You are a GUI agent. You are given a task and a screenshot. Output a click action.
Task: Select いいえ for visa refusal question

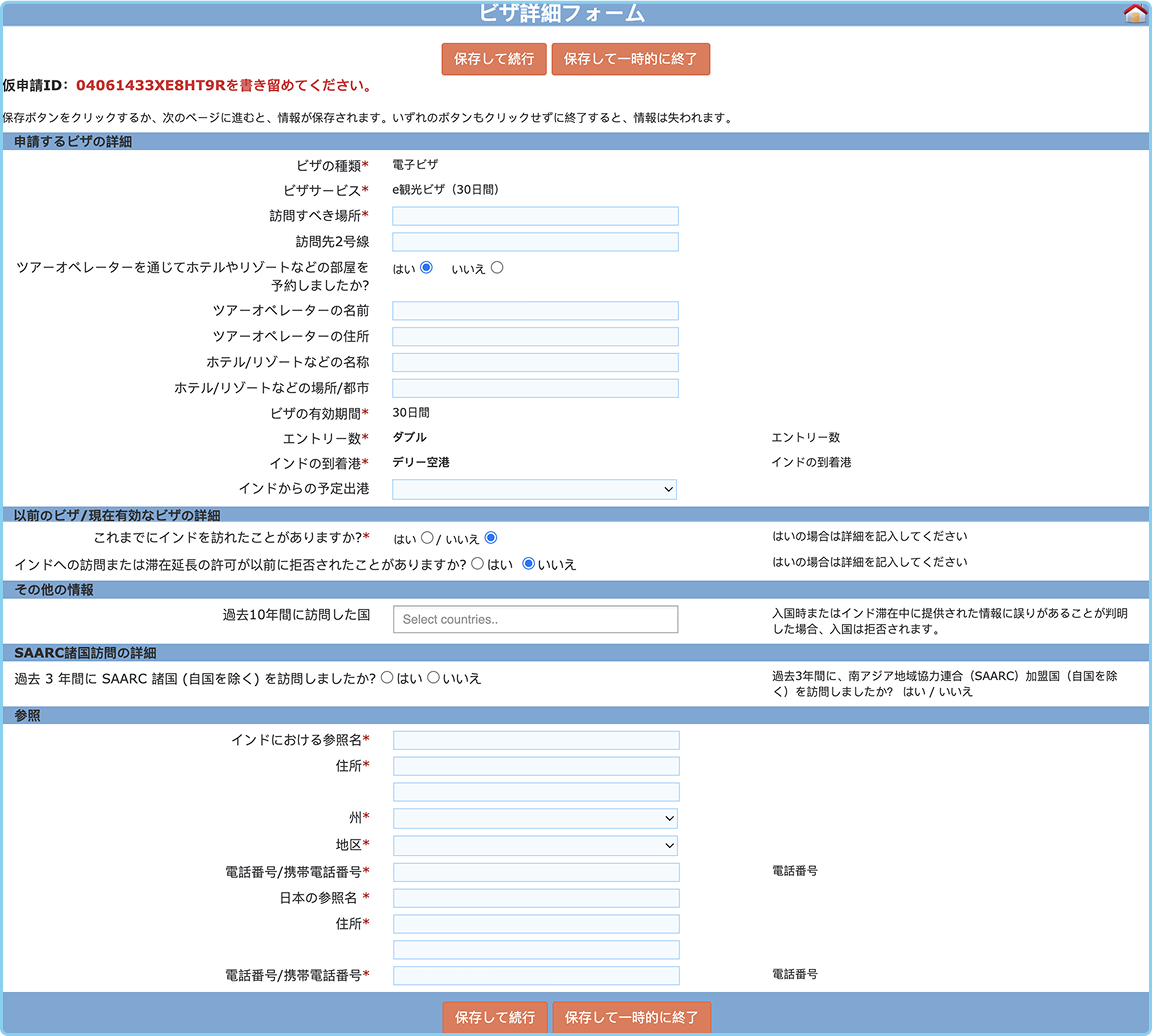click(528, 564)
